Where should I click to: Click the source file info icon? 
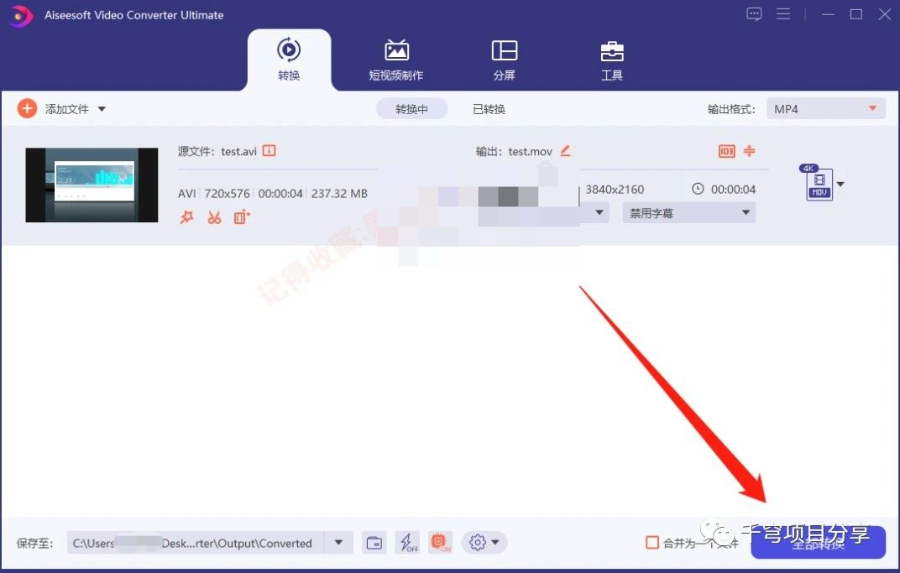click(269, 151)
